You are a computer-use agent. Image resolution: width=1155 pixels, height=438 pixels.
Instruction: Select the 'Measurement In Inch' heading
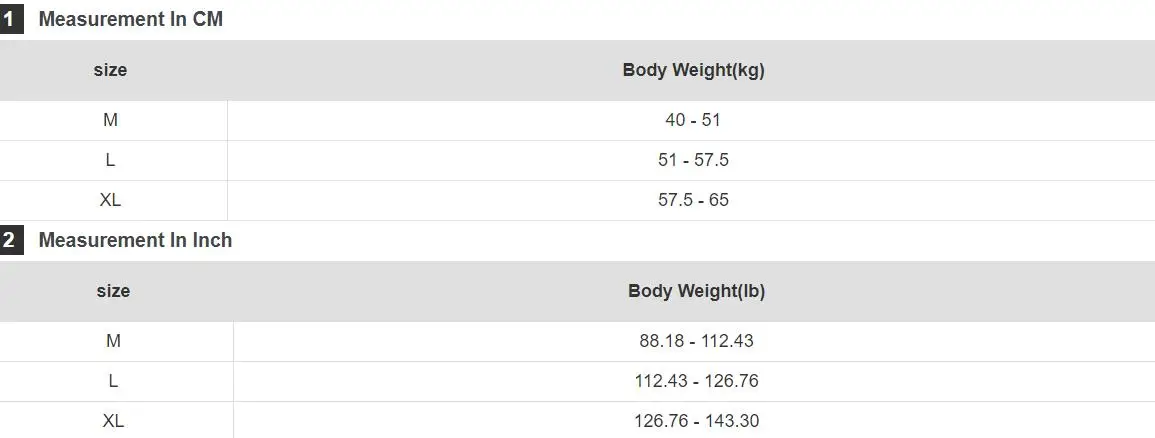135,240
